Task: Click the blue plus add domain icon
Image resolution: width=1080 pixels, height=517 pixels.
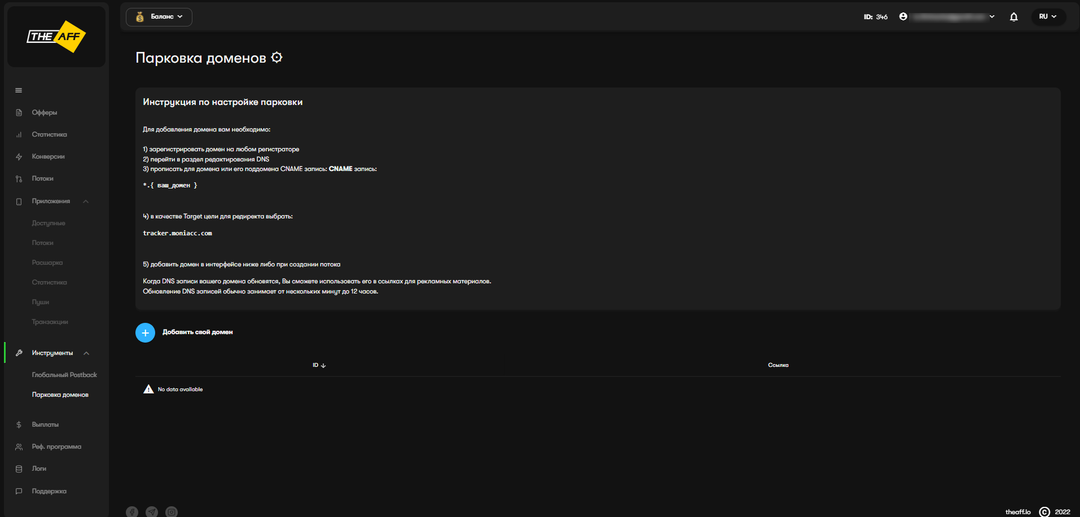Action: pyautogui.click(x=145, y=332)
